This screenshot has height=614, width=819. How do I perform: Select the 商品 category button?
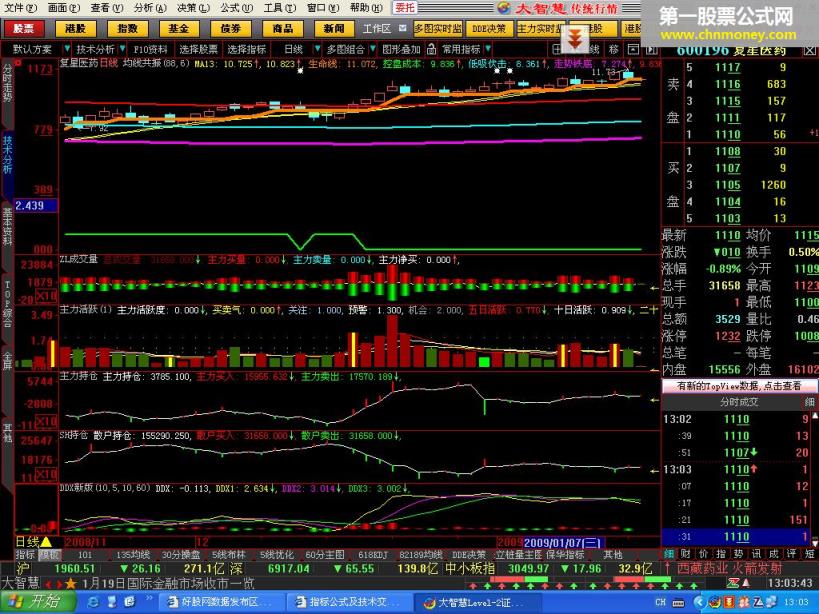pos(283,28)
